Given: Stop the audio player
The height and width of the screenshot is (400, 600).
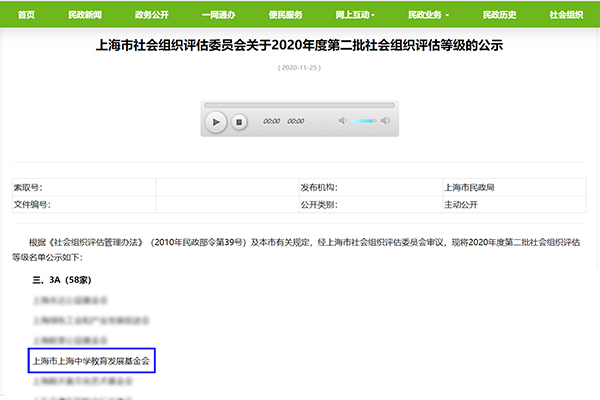Looking at the screenshot, I should pos(239,122).
